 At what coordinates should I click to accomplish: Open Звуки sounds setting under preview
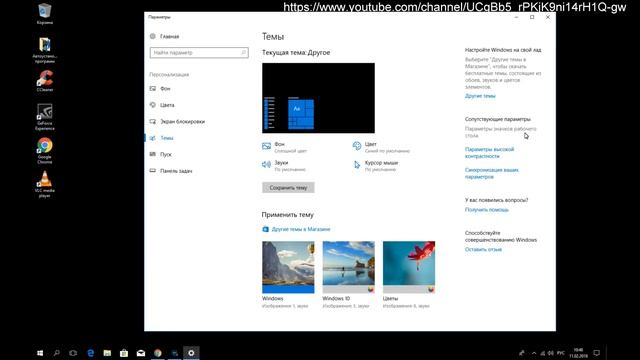pos(284,165)
